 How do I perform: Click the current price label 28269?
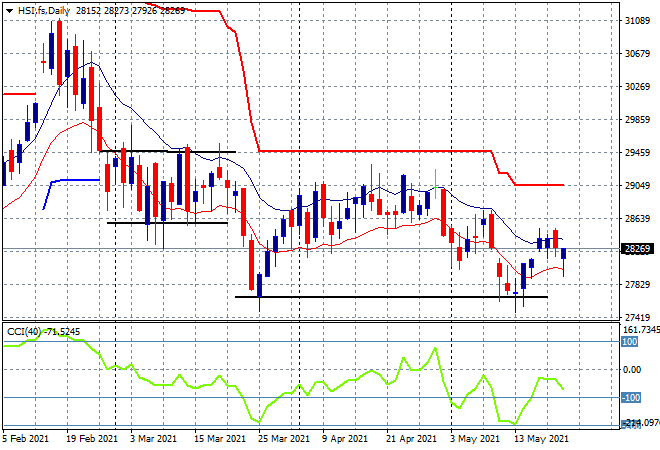click(637, 249)
